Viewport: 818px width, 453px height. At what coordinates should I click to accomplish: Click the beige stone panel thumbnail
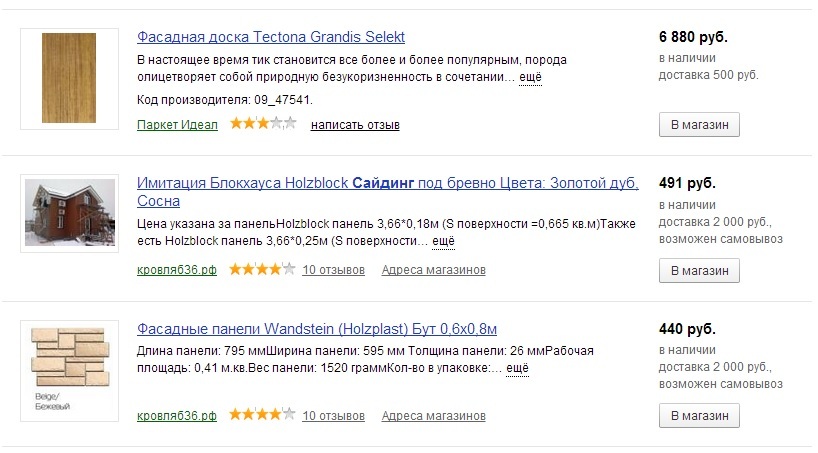[x=69, y=371]
